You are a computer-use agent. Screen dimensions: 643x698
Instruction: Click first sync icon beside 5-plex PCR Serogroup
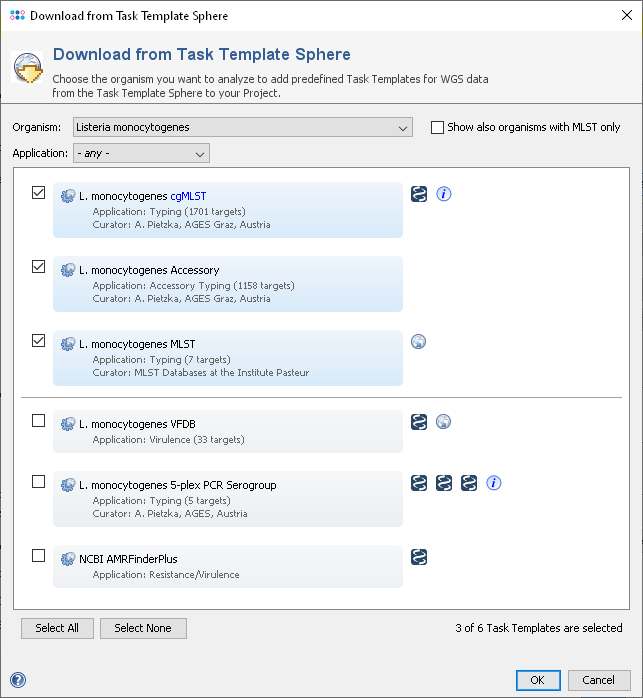[420, 484]
